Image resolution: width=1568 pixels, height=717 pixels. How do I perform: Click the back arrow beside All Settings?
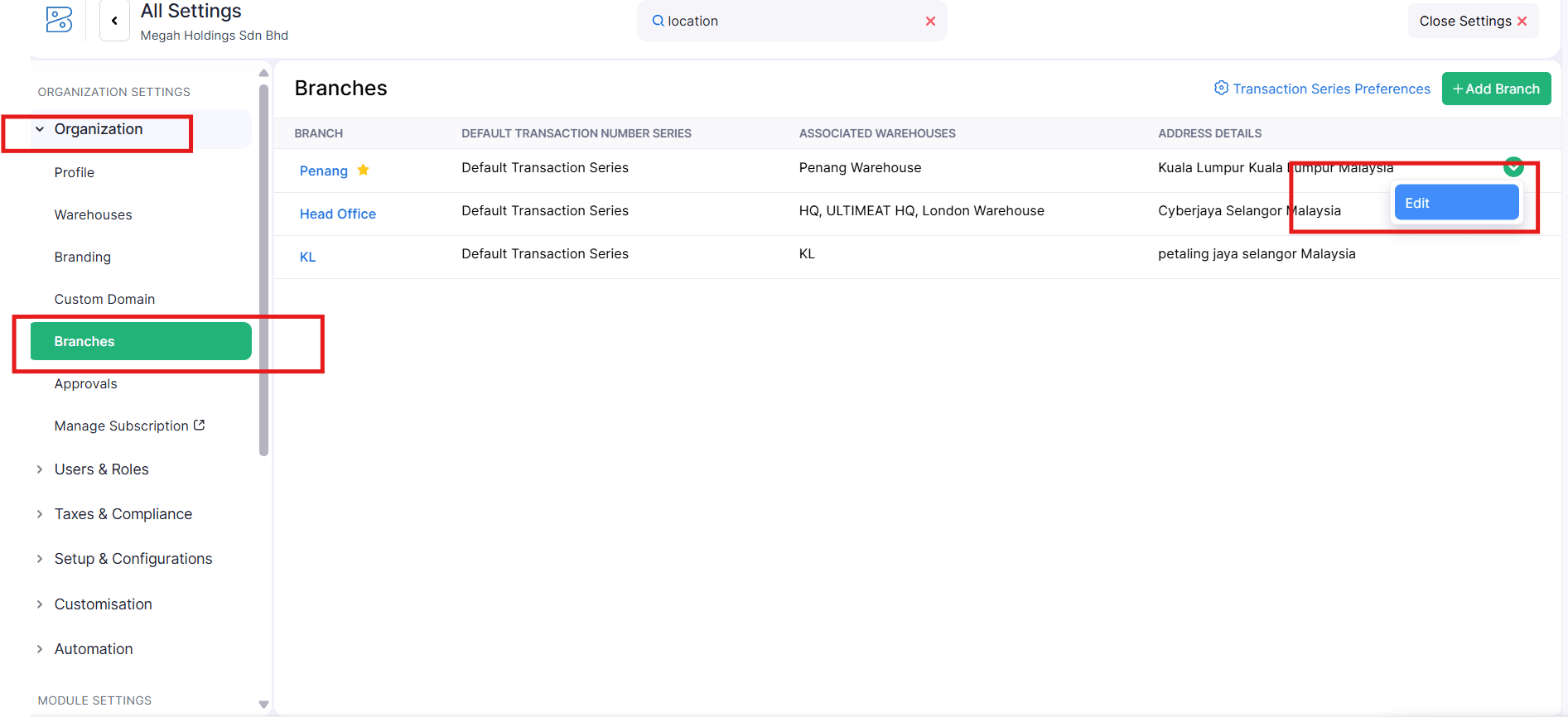[114, 21]
